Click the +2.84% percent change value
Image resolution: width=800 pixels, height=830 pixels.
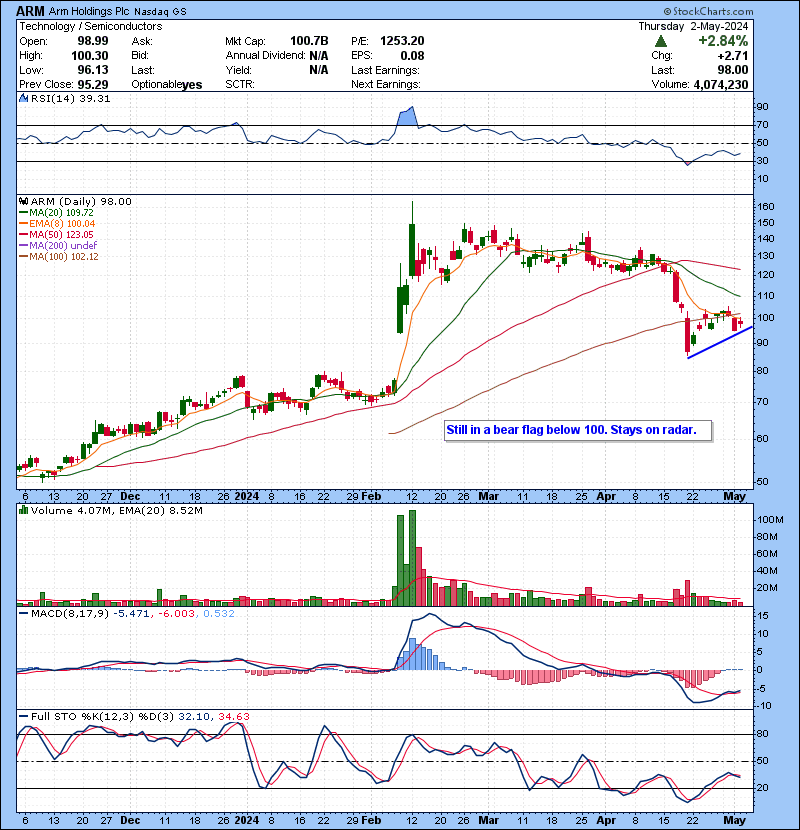point(723,41)
